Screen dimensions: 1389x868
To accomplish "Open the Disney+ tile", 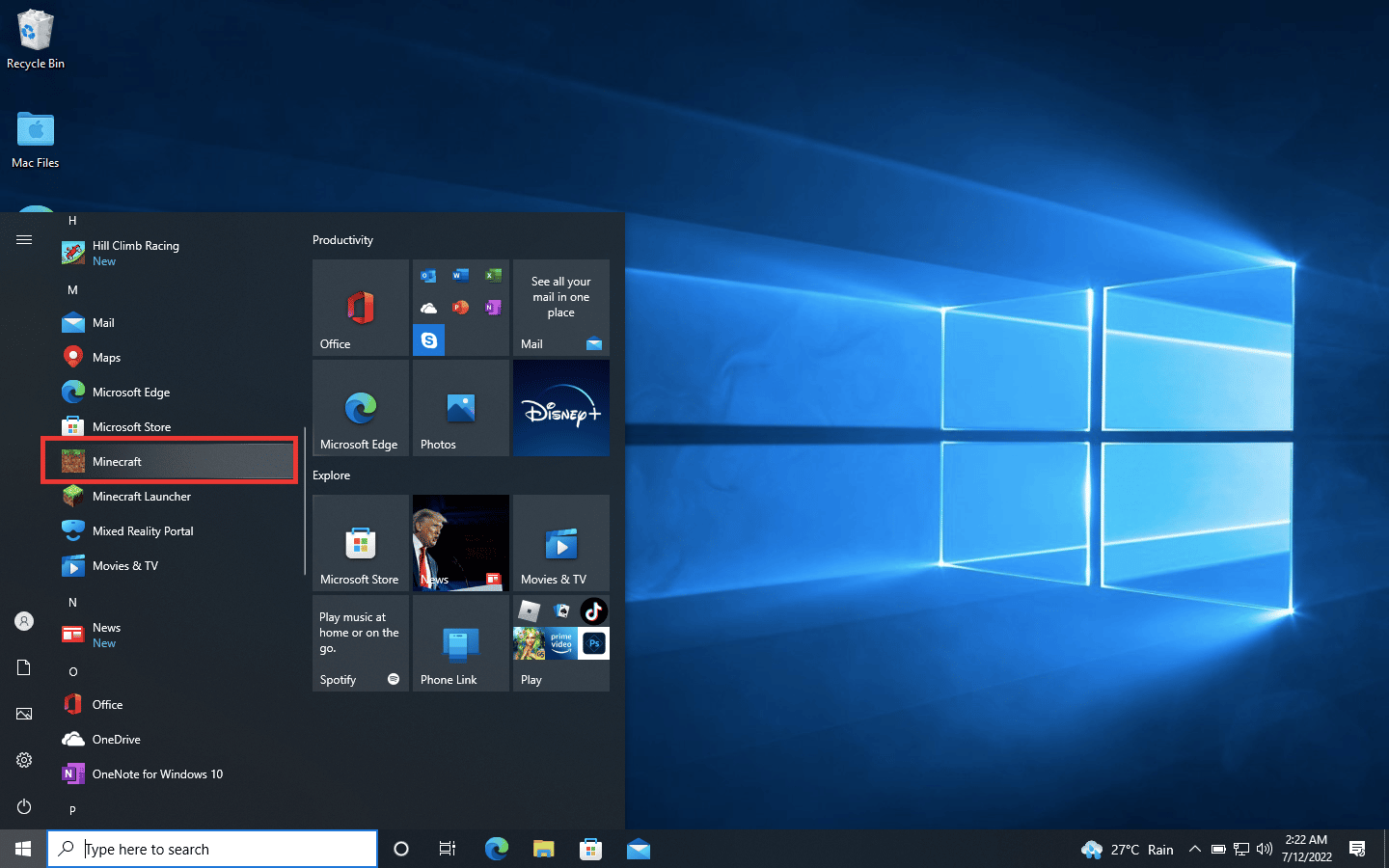I will [x=561, y=408].
